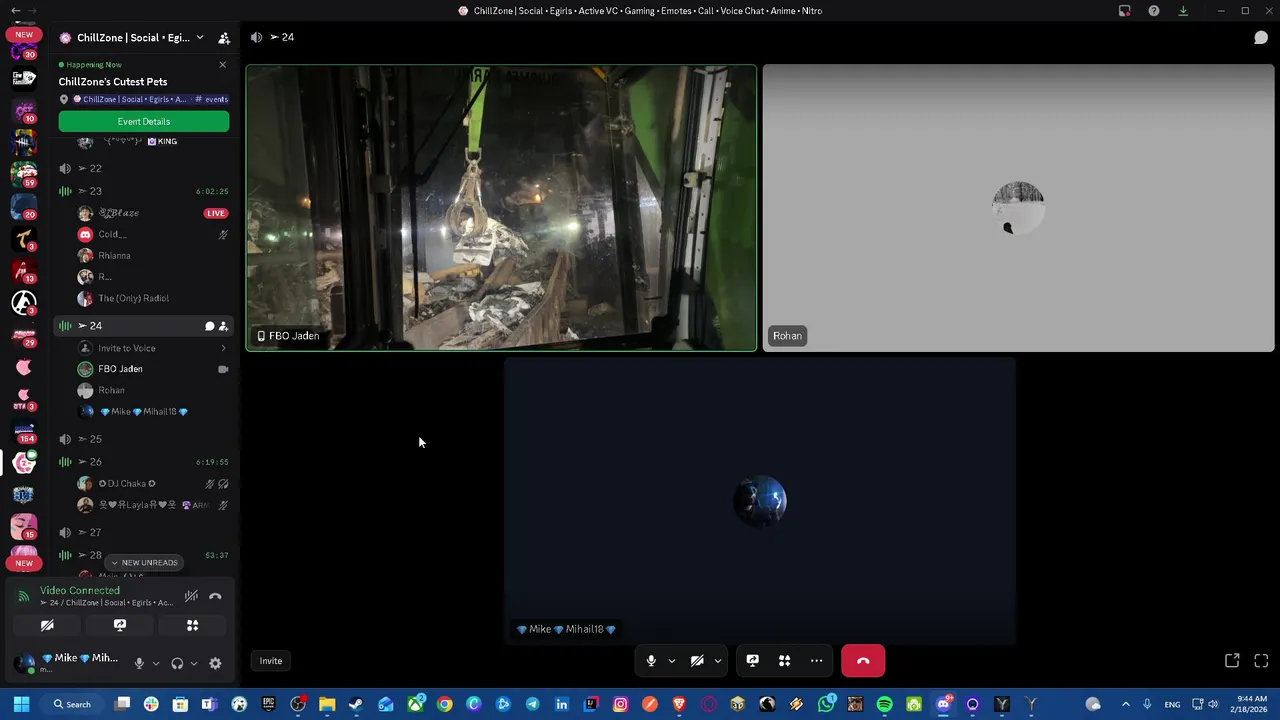The image size is (1280, 720).
Task: Show voice channel chat bubble at top right
Action: [1261, 37]
